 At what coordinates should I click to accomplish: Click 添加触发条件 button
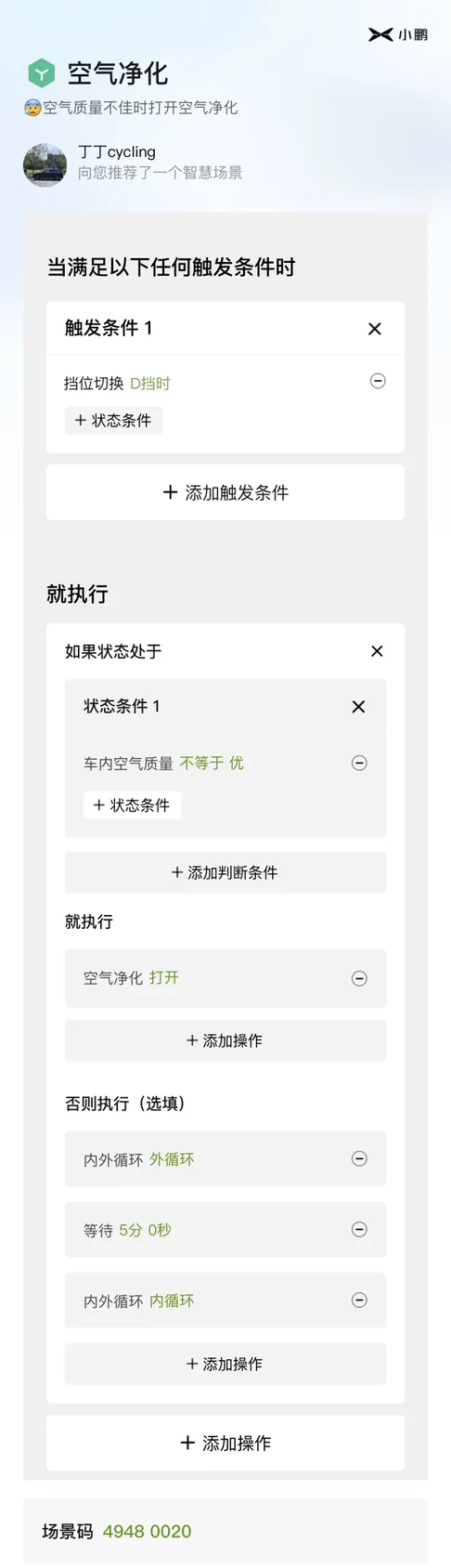click(225, 492)
